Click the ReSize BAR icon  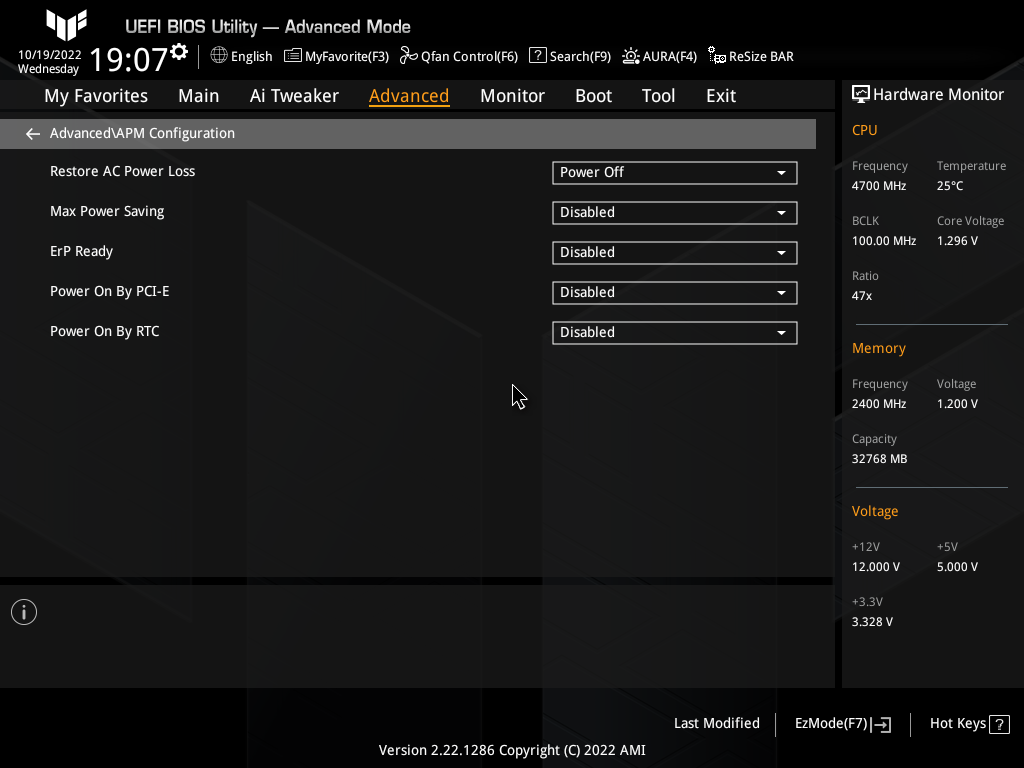(716, 56)
